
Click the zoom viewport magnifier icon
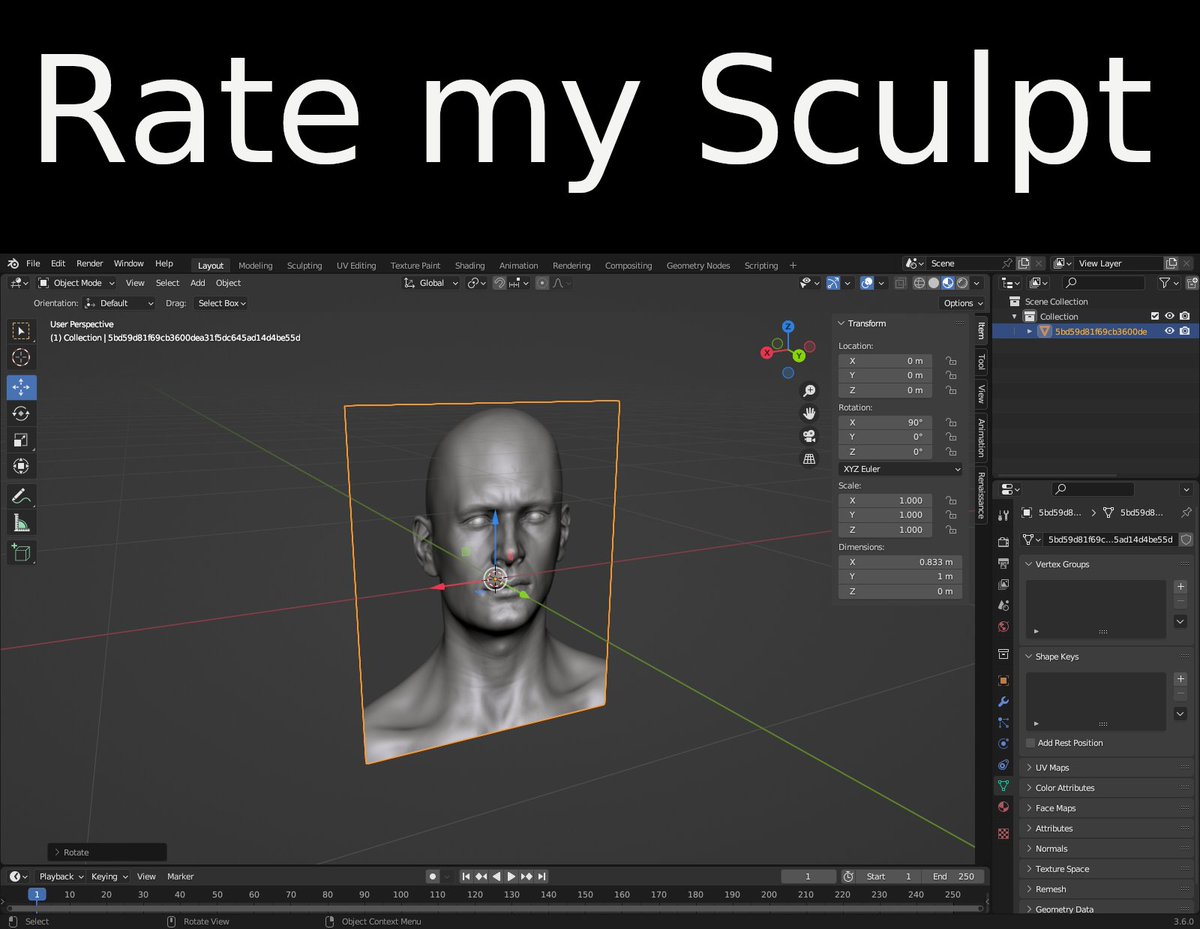pos(809,391)
